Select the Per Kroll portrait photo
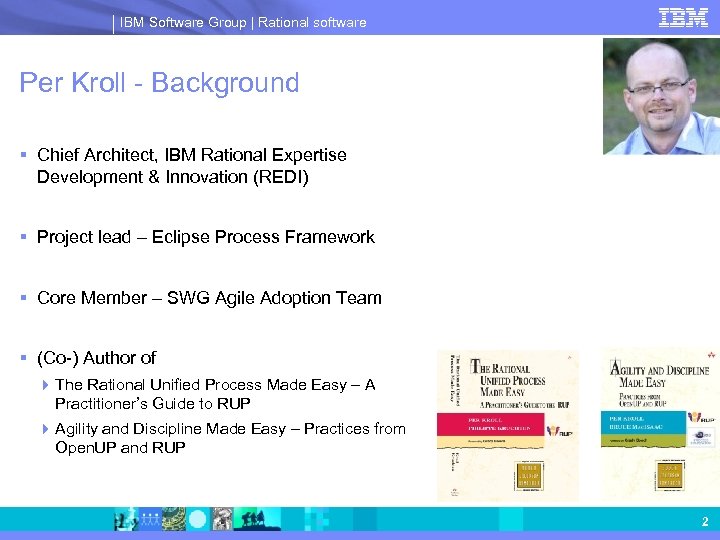Viewport: 720px width, 540px height. pos(661,96)
